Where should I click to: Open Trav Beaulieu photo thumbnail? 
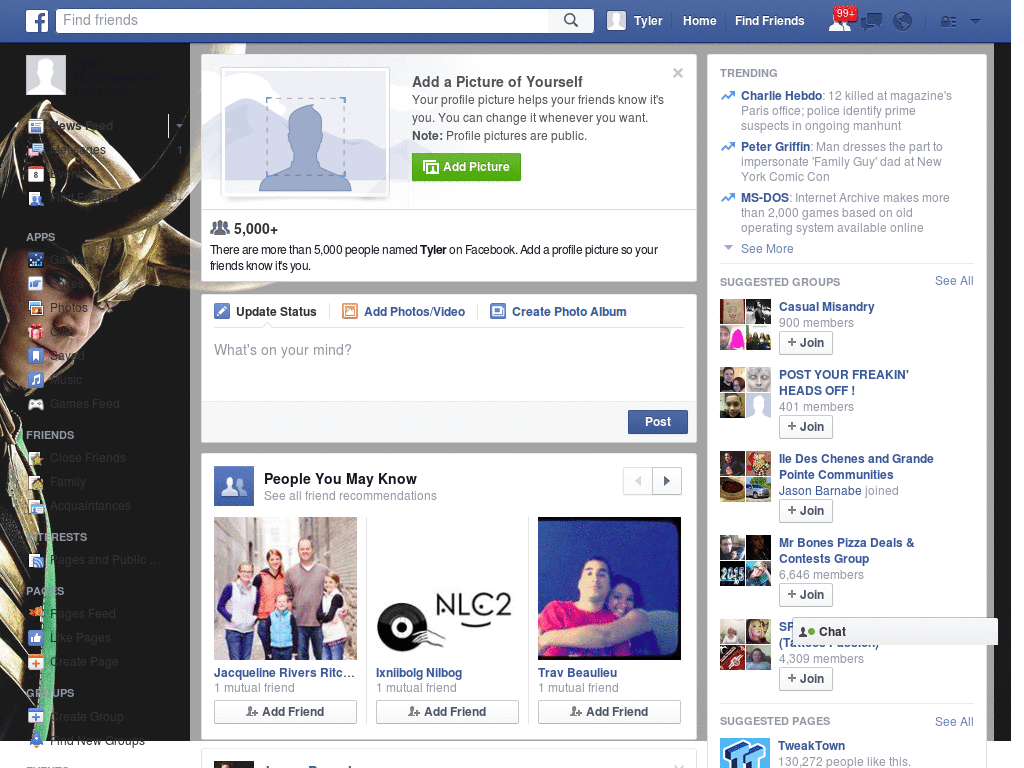point(609,588)
